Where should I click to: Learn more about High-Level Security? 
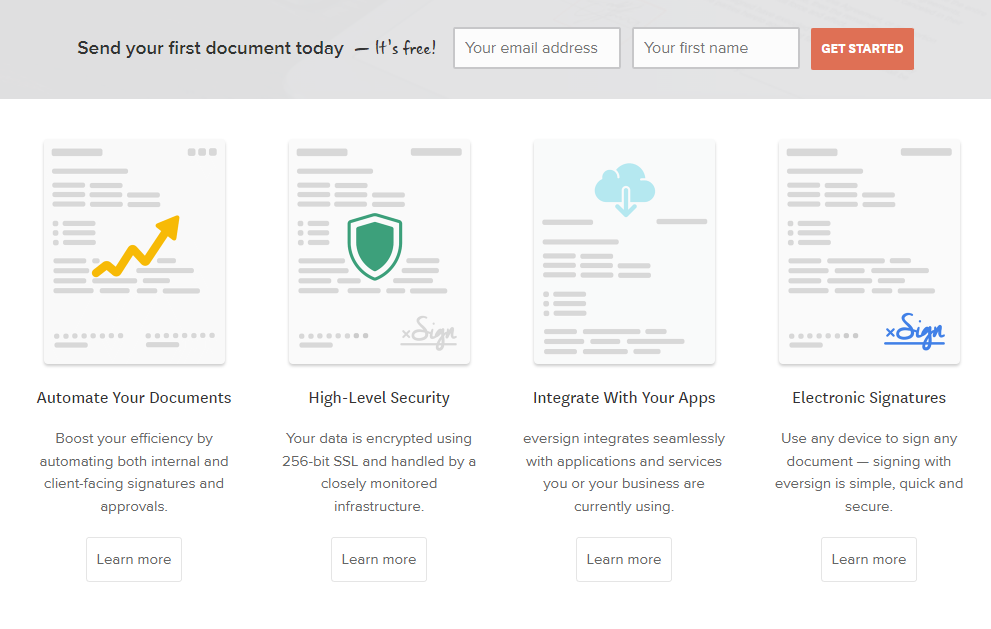[379, 559]
